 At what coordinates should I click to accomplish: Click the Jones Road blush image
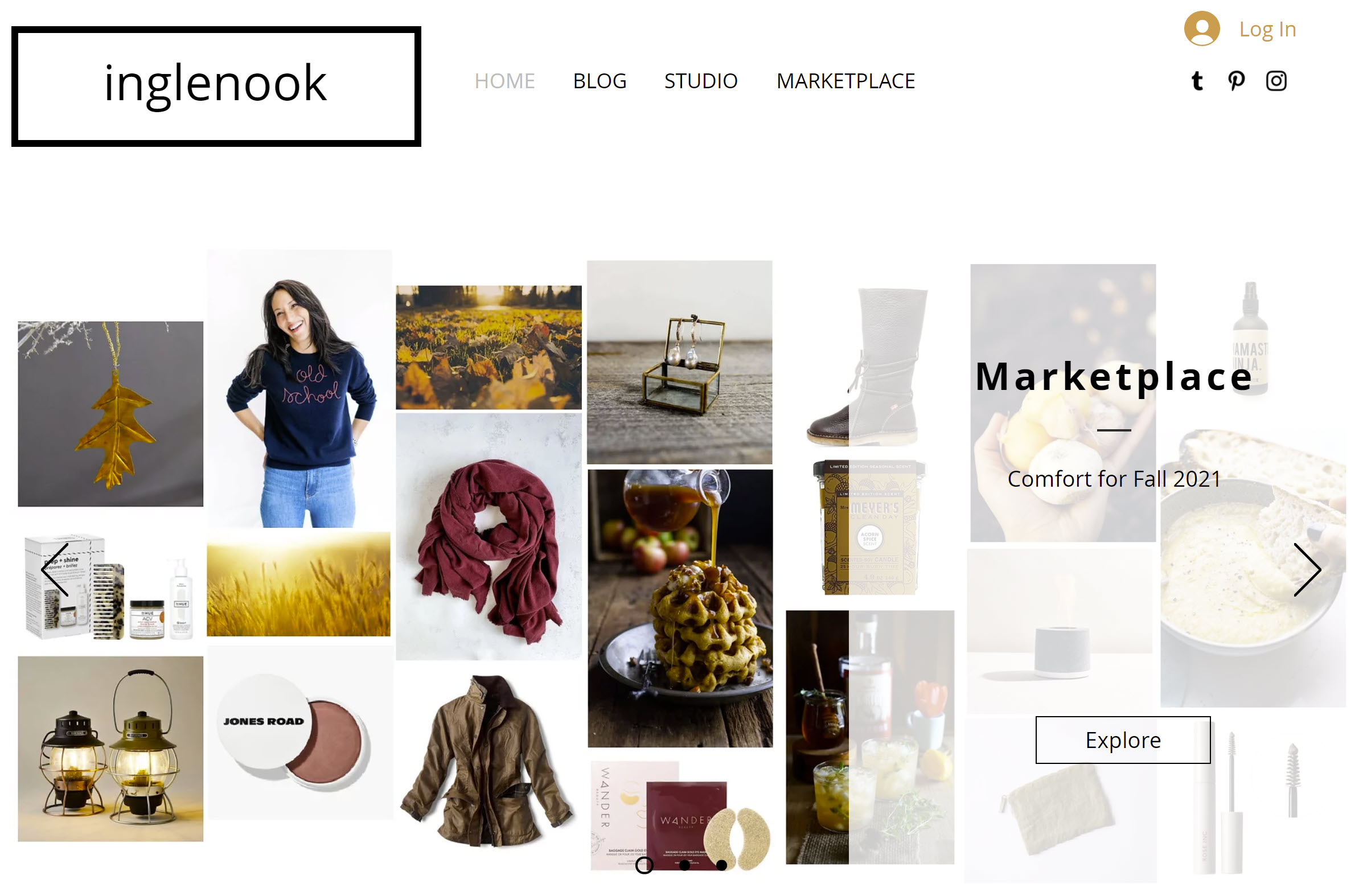click(x=299, y=733)
